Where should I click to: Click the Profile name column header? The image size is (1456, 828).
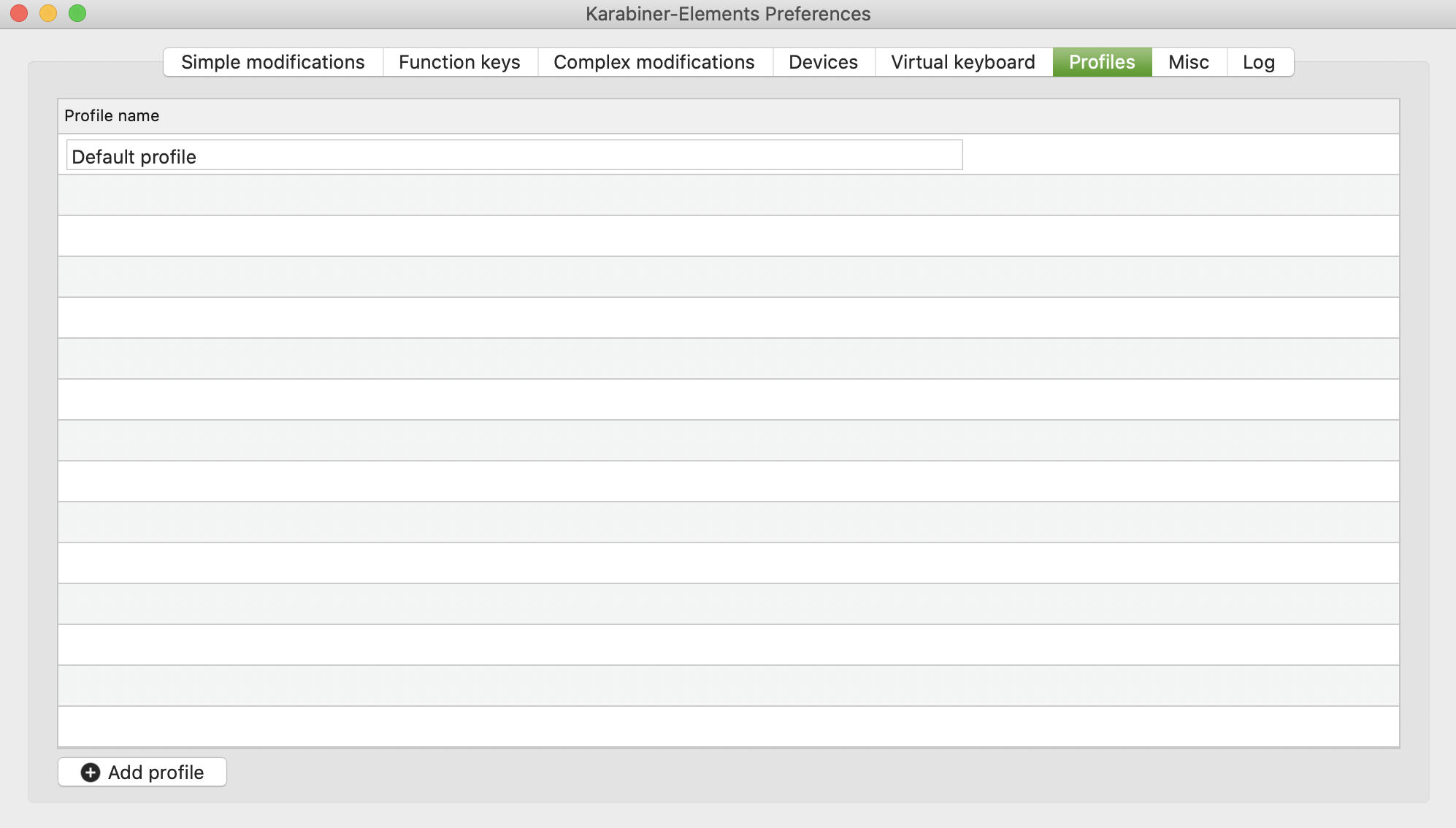click(x=112, y=115)
